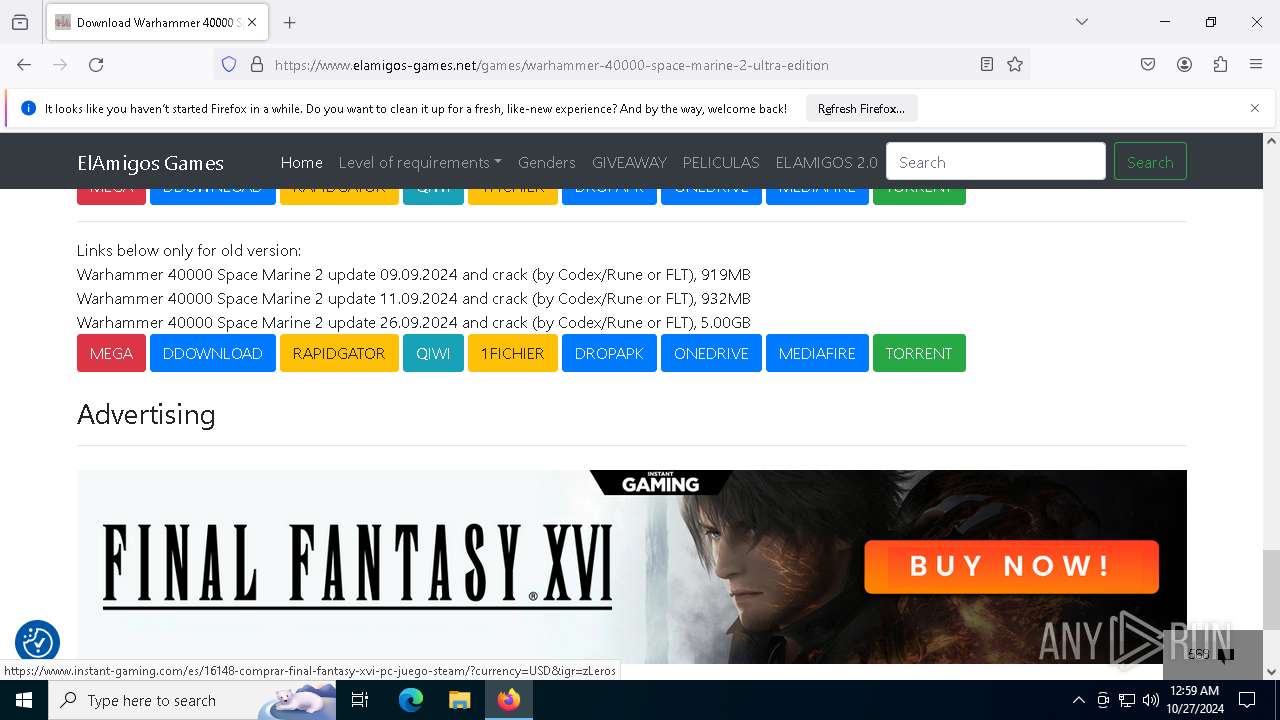
Task: Open the blue consent checkmark widget icon
Action: (x=38, y=642)
